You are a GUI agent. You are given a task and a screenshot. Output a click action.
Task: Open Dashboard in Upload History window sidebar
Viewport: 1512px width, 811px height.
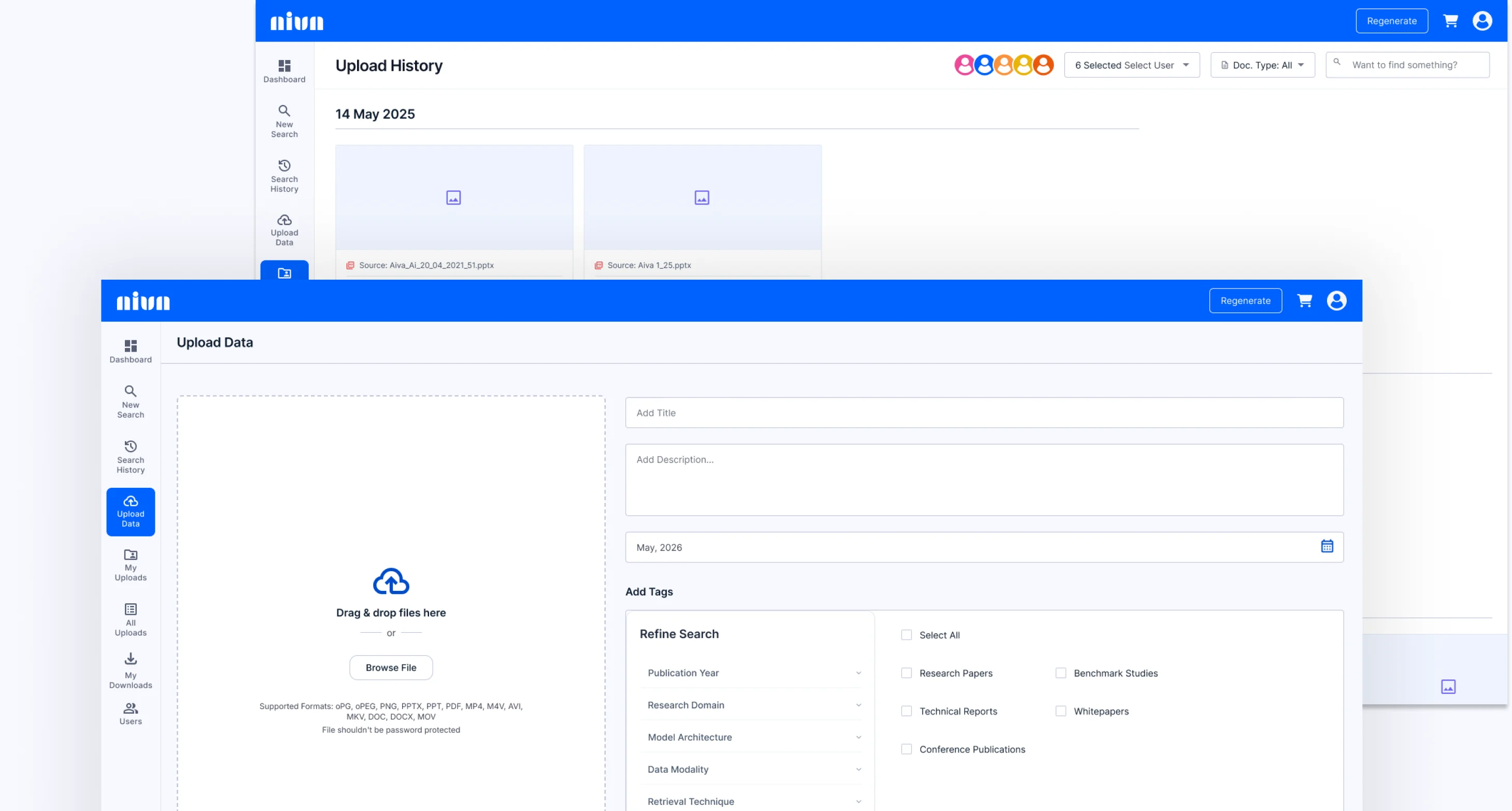point(284,71)
